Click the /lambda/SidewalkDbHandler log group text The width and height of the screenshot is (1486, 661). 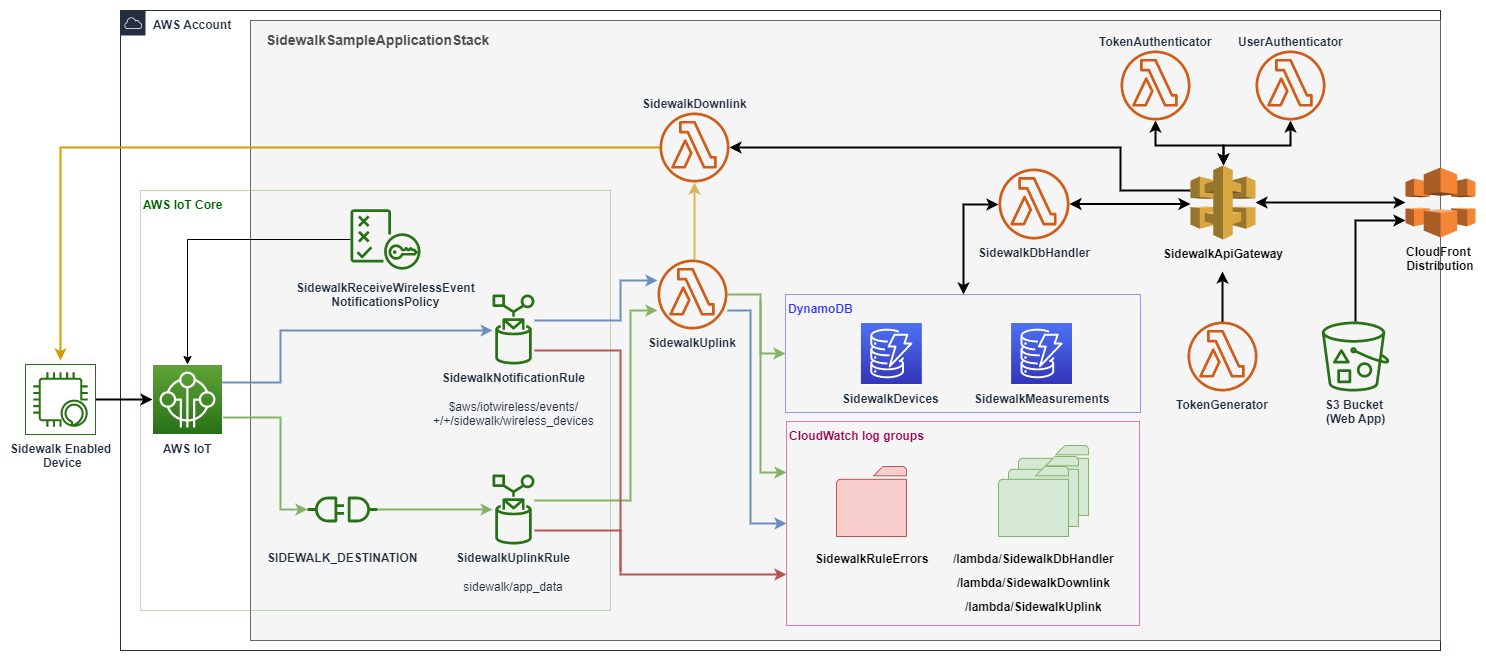pos(1033,558)
